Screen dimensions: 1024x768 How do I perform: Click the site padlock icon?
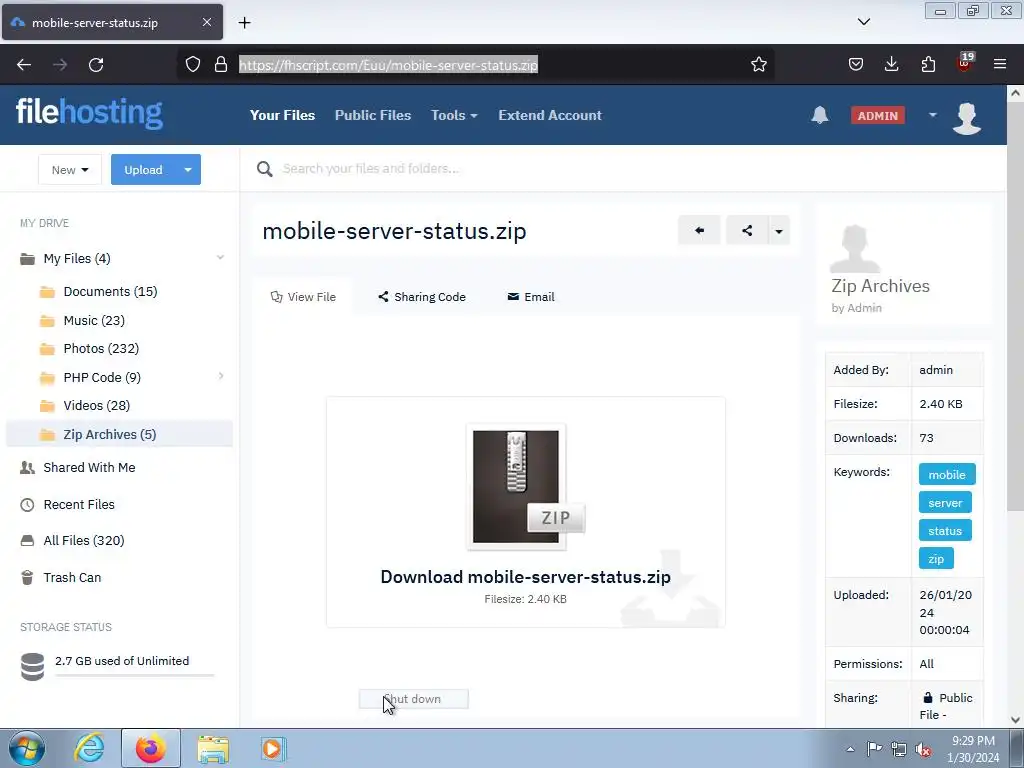[x=221, y=64]
